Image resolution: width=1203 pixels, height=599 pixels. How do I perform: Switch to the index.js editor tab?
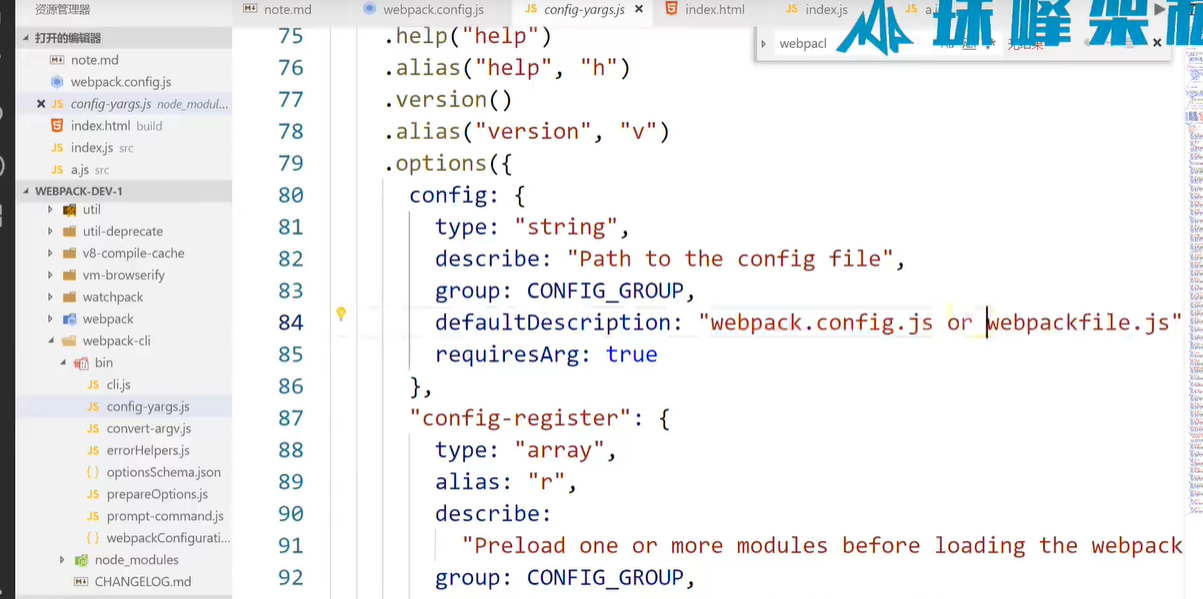[817, 9]
